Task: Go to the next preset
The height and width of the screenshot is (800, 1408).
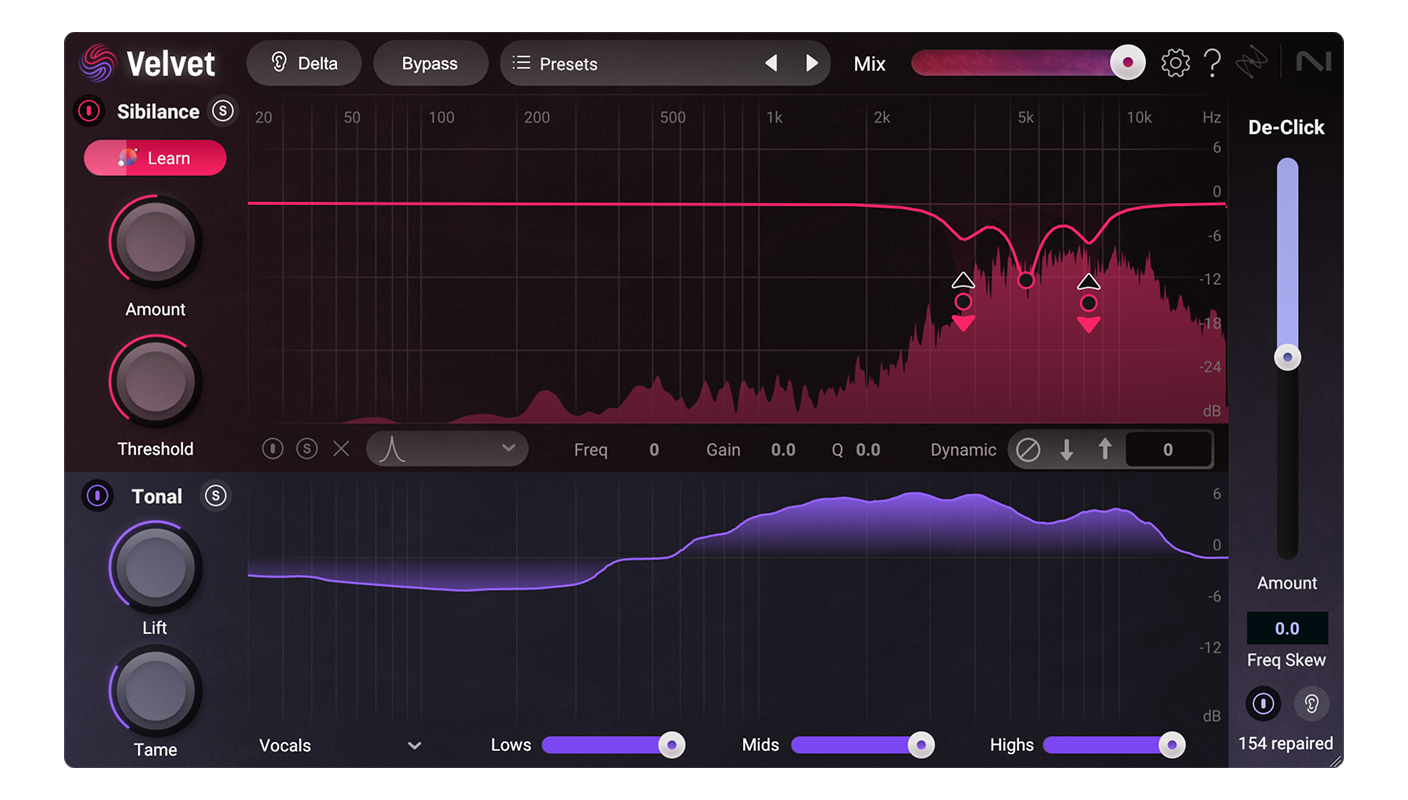Action: pyautogui.click(x=812, y=63)
